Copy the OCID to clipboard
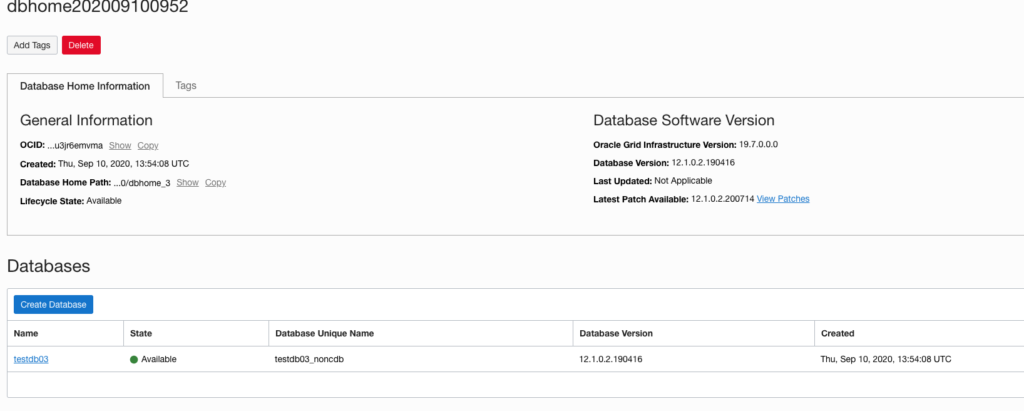Screen dimensions: 1024x411 point(147,146)
